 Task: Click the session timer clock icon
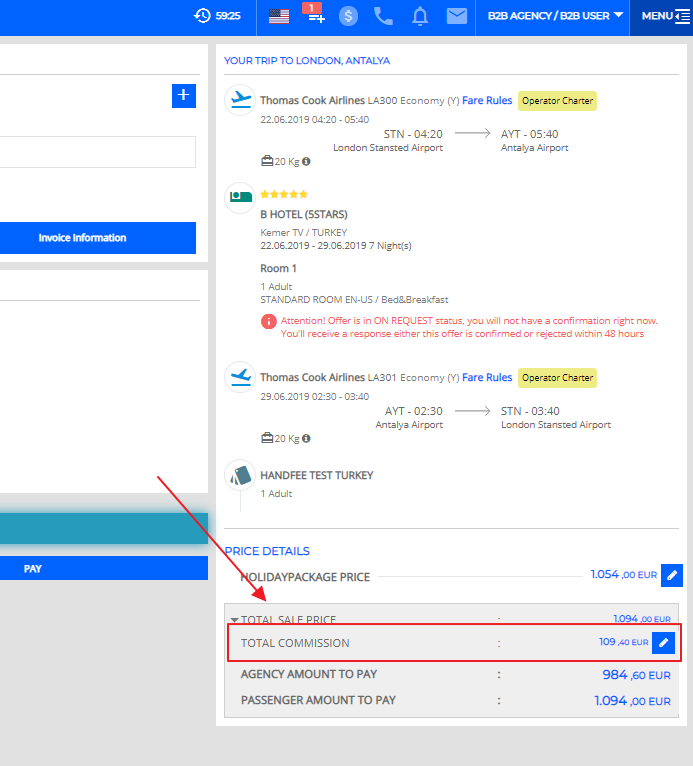[203, 16]
